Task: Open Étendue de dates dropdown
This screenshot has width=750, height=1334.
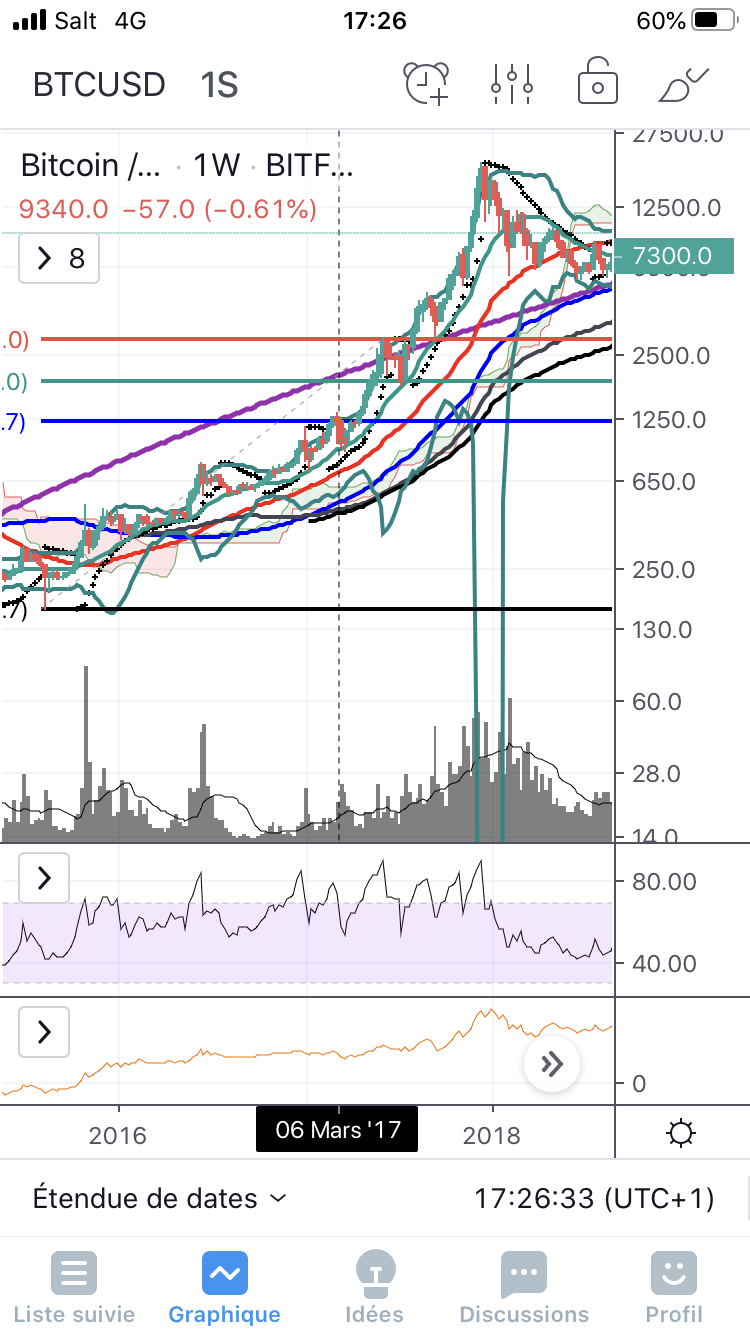Action: (160, 1198)
